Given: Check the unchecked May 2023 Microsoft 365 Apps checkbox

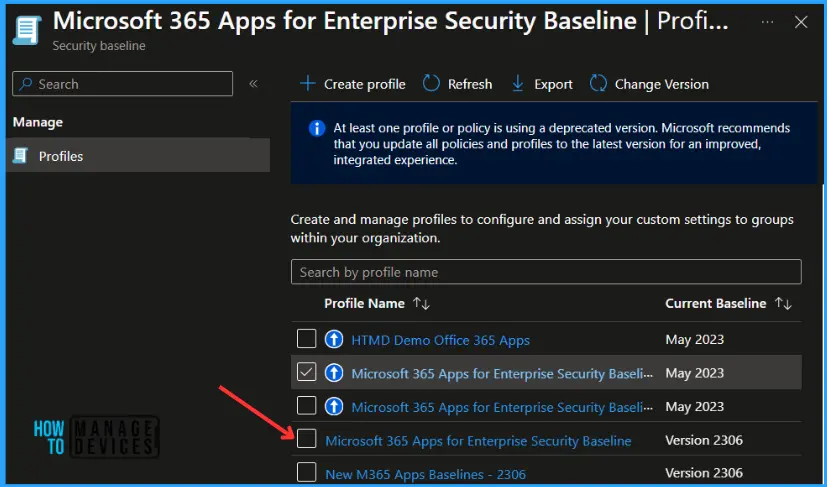Looking at the screenshot, I should point(306,406).
